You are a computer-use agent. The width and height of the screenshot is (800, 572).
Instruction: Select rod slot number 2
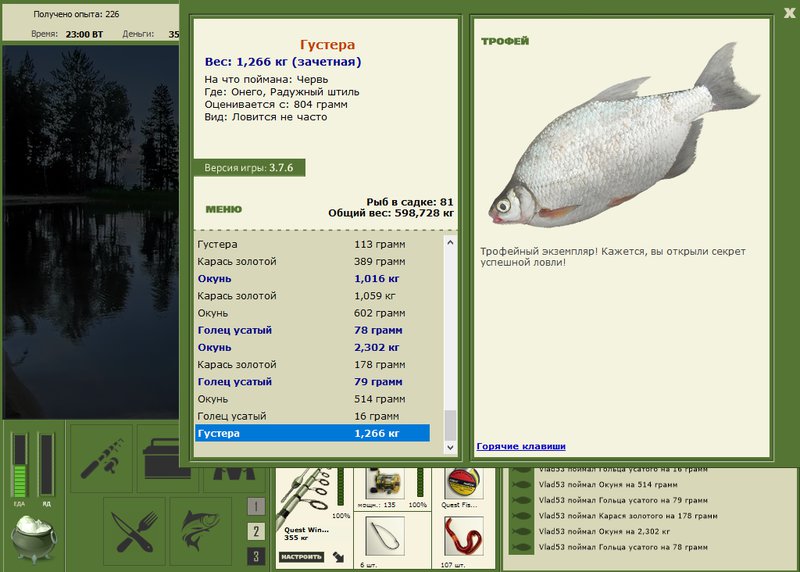pyautogui.click(x=256, y=531)
